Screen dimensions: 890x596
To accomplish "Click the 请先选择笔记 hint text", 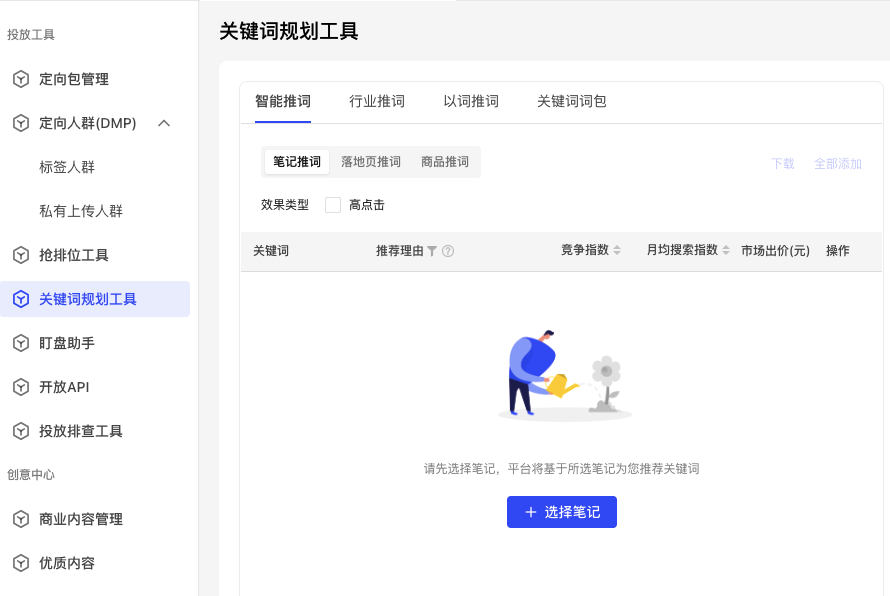I will [561, 469].
